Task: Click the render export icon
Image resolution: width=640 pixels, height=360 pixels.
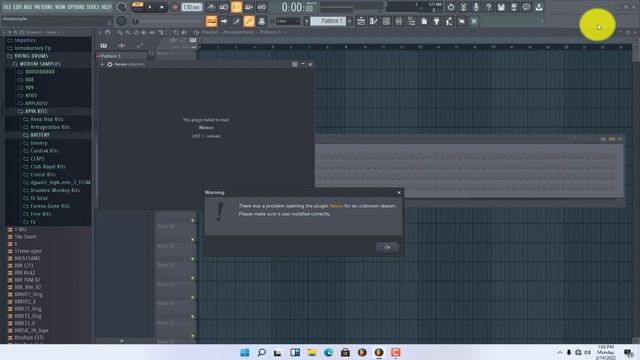Action: click(x=514, y=7)
